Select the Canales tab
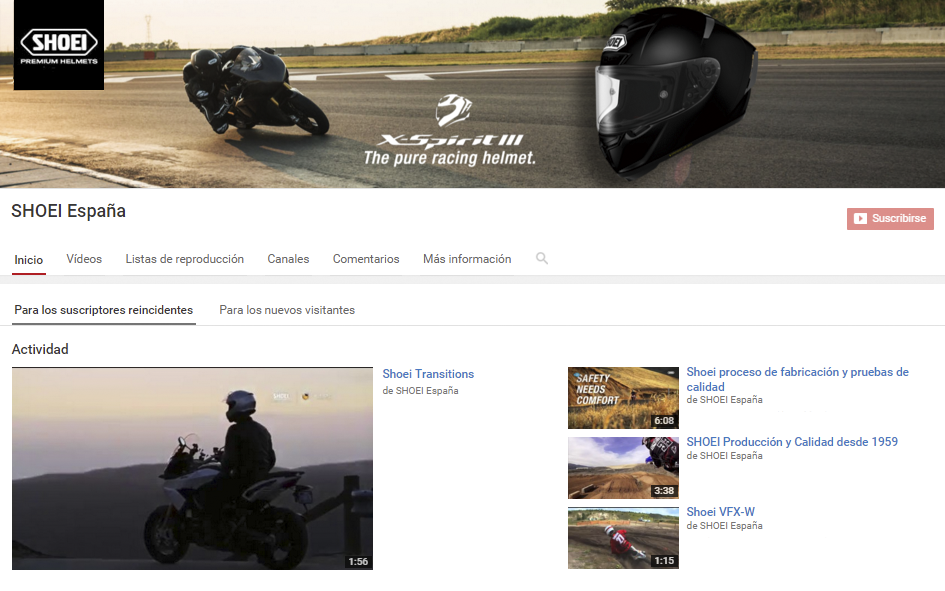Screen dimensions: 945x591 pos(288,259)
